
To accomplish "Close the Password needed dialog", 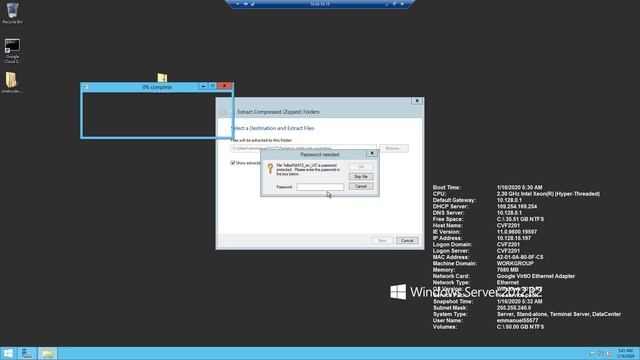I will click(372, 153).
